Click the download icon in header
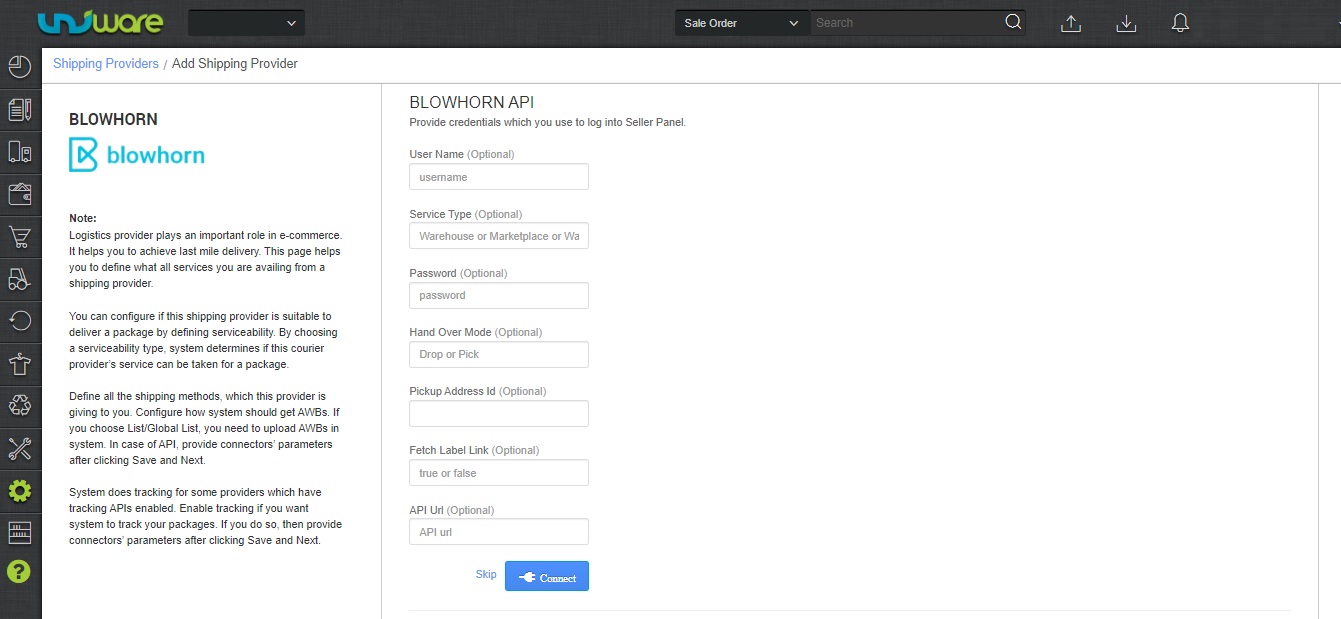The height and width of the screenshot is (619, 1341). point(1126,23)
